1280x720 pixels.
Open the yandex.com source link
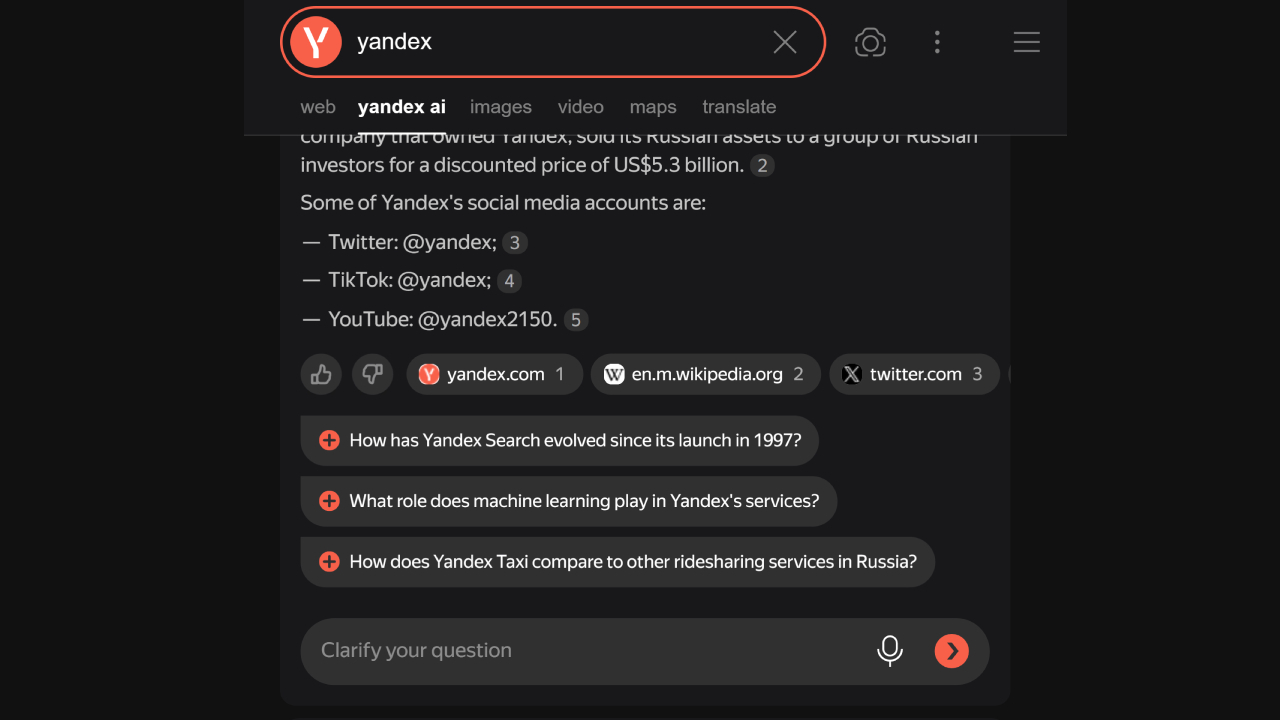494,374
